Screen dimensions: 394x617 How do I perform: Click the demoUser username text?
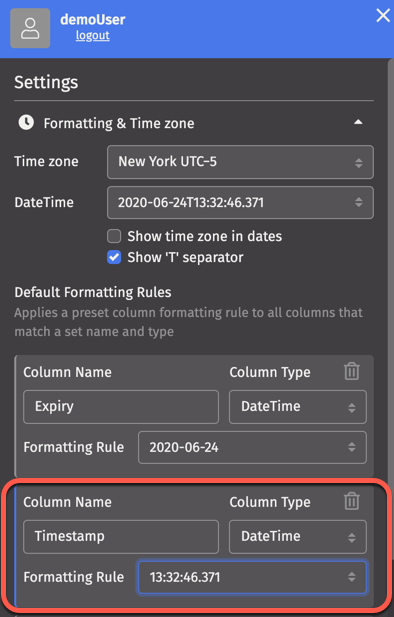coord(92,19)
